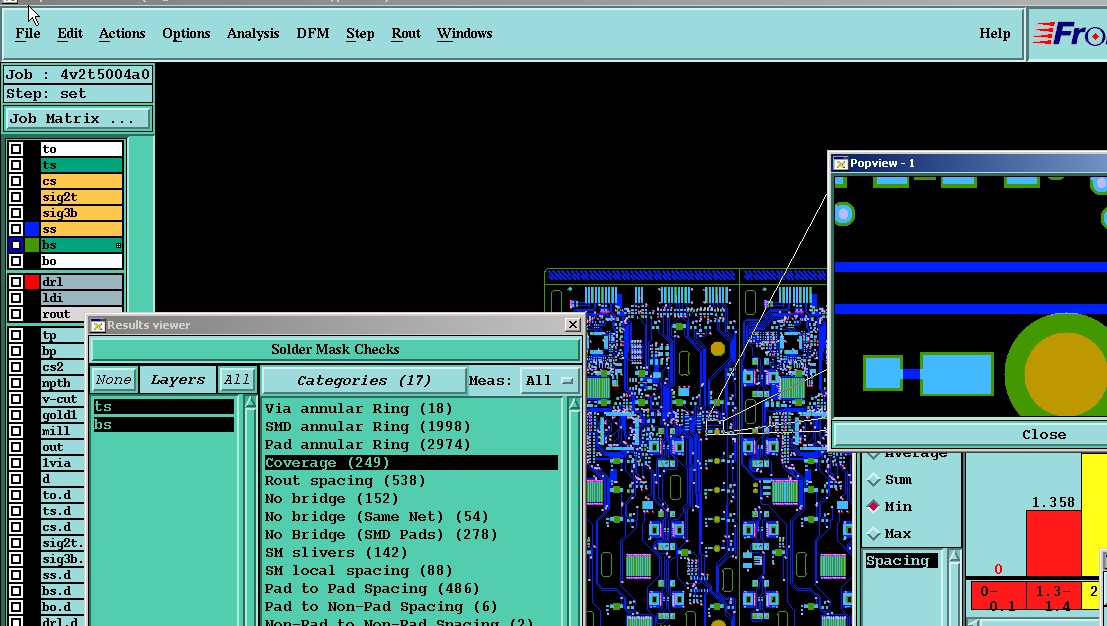Screen dimensions: 1107x626
Task: Click the Popview - 1 window icon
Action: (840, 163)
